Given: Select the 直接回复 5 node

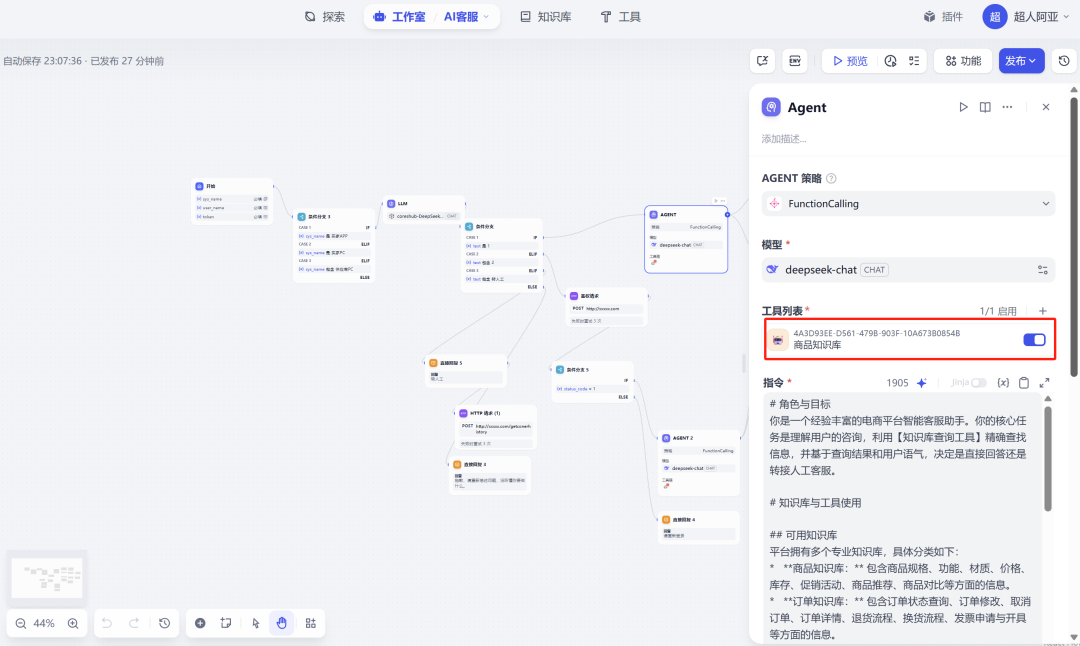Looking at the screenshot, I should (466, 371).
